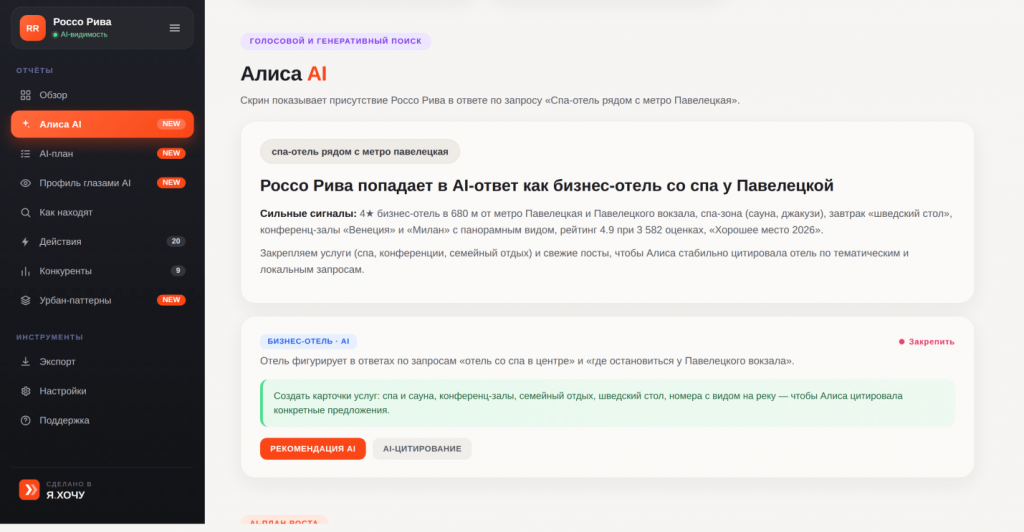
Task: Click the ГОЛОСОВОЙ И ГЕНЕРАТИВНЫЙ ПОИСК badge
Action: coord(336,41)
